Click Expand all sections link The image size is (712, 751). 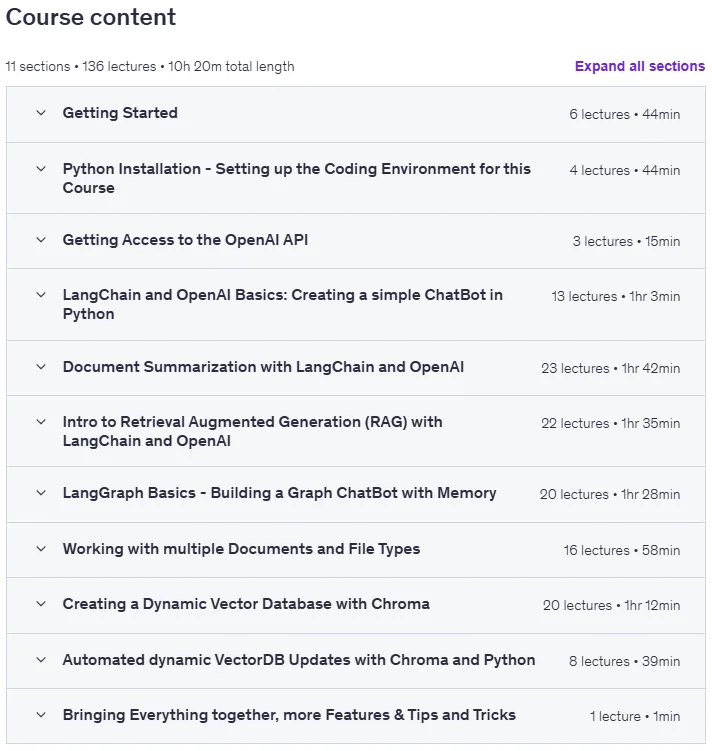pyautogui.click(x=640, y=66)
